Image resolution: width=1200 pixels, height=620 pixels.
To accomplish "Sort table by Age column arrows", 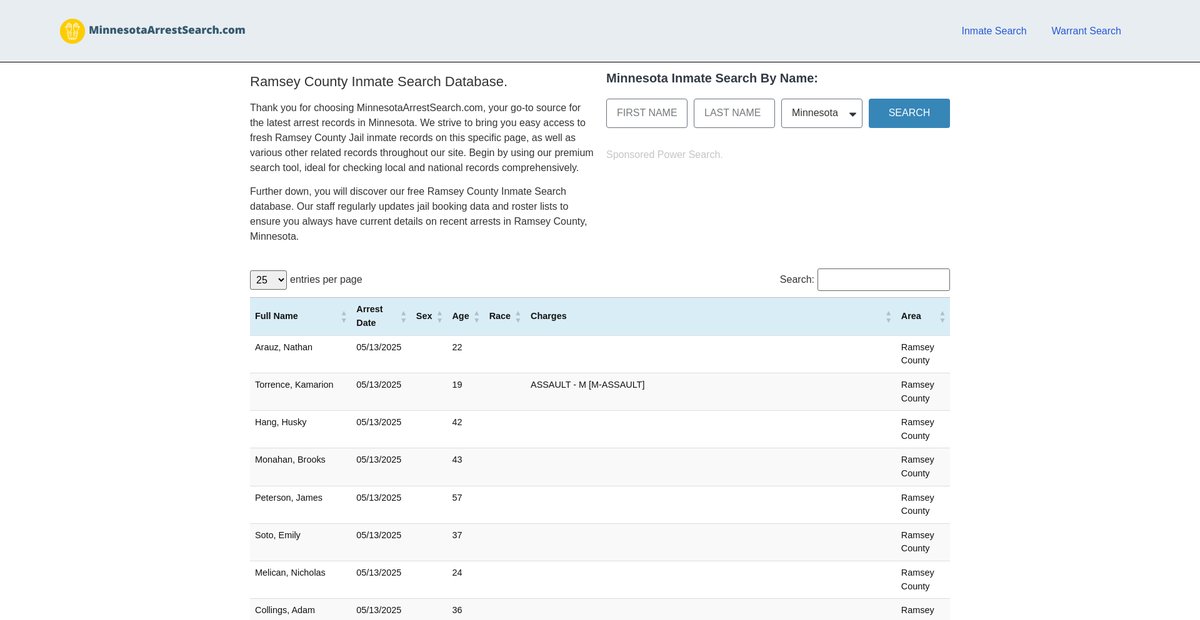I will [x=476, y=316].
